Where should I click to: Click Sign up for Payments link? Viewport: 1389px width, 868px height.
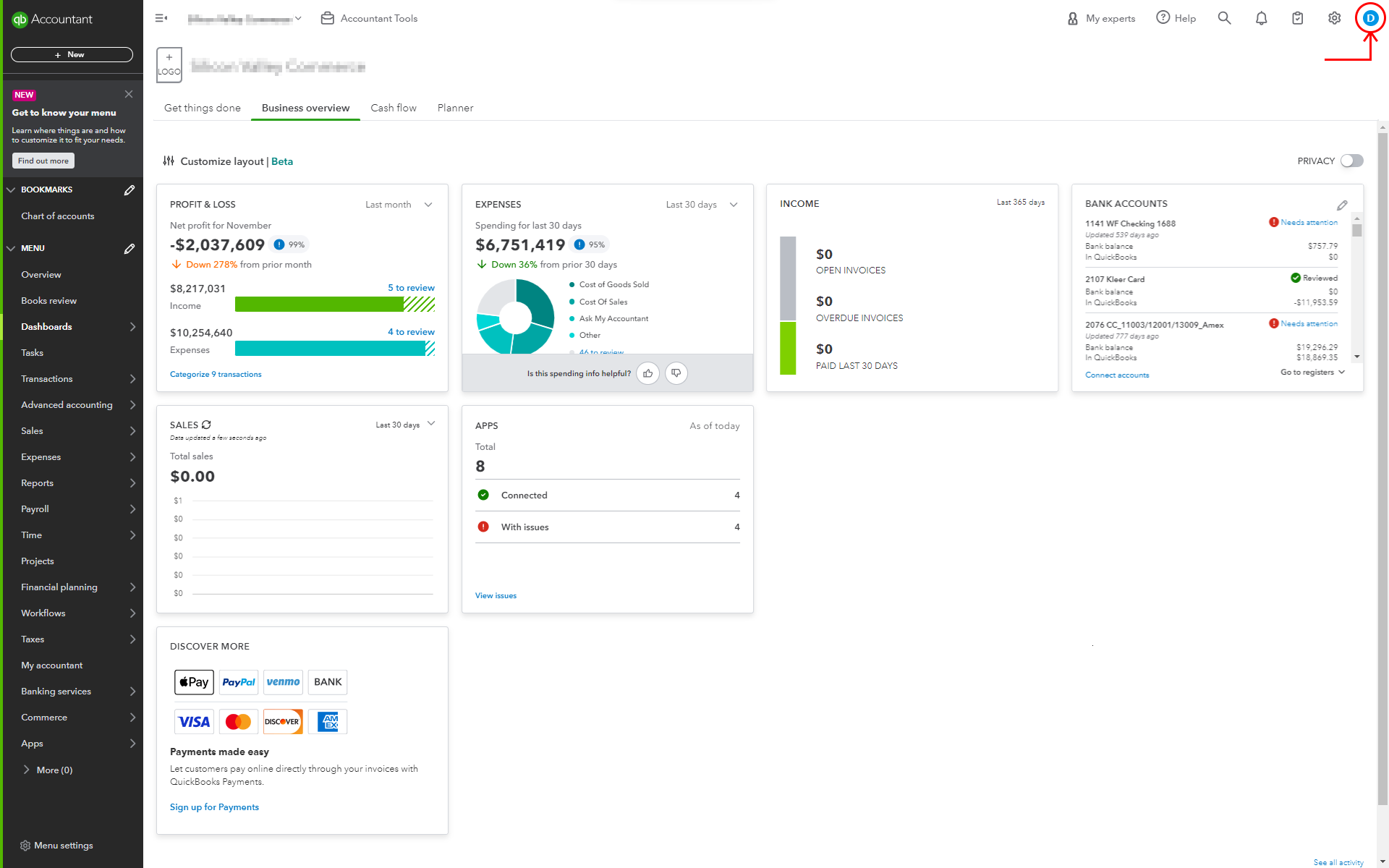click(x=214, y=807)
